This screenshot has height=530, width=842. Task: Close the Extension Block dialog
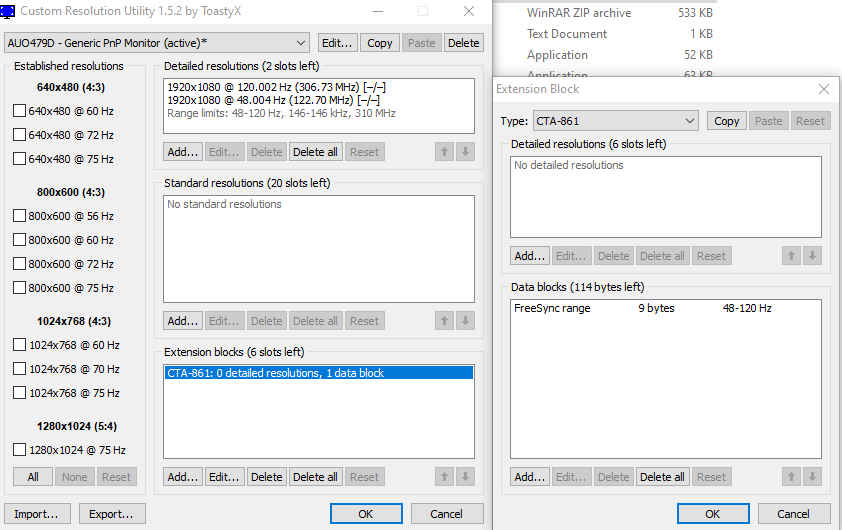[x=823, y=89]
